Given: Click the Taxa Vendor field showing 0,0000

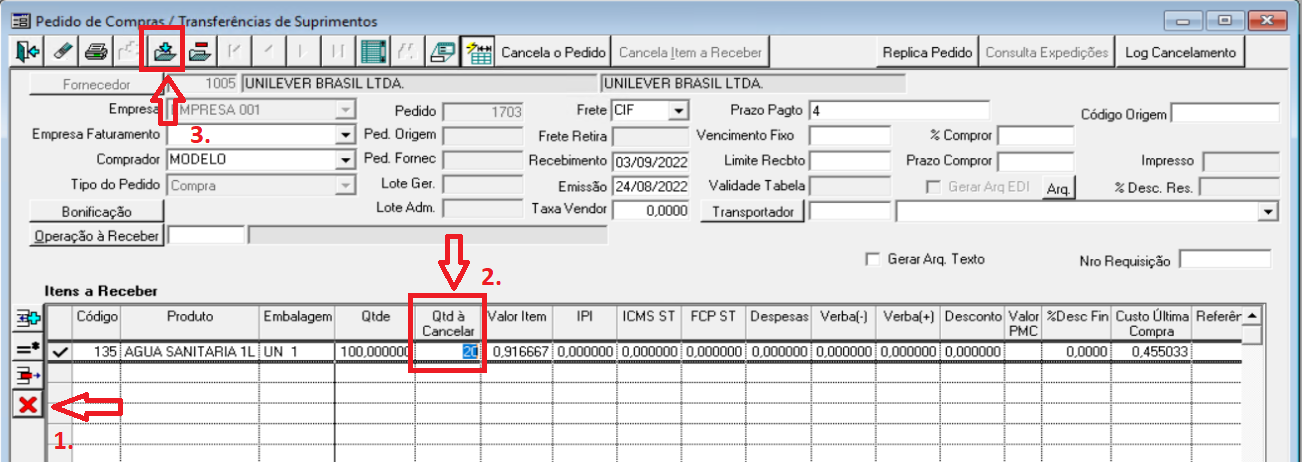Looking at the screenshot, I should (x=651, y=211).
